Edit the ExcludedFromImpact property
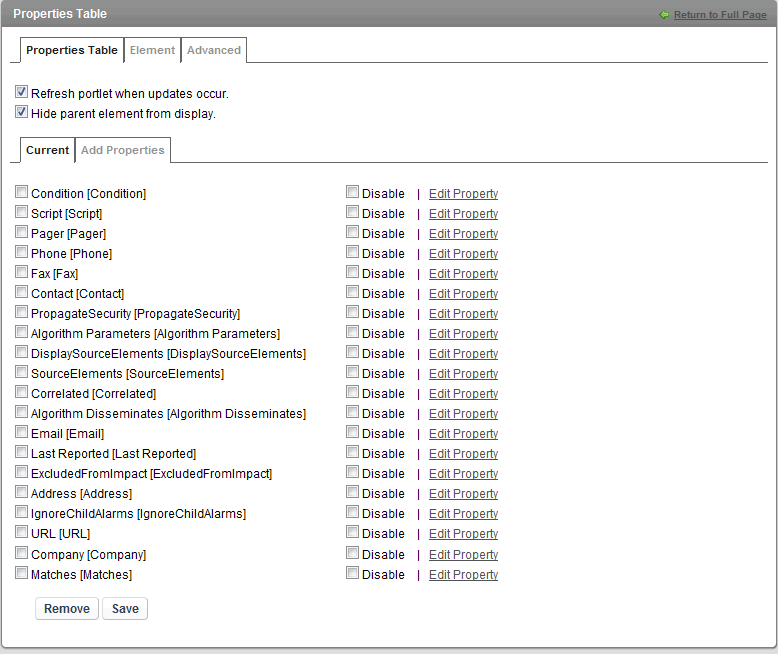Screen dimensions: 778x654 click(463, 473)
